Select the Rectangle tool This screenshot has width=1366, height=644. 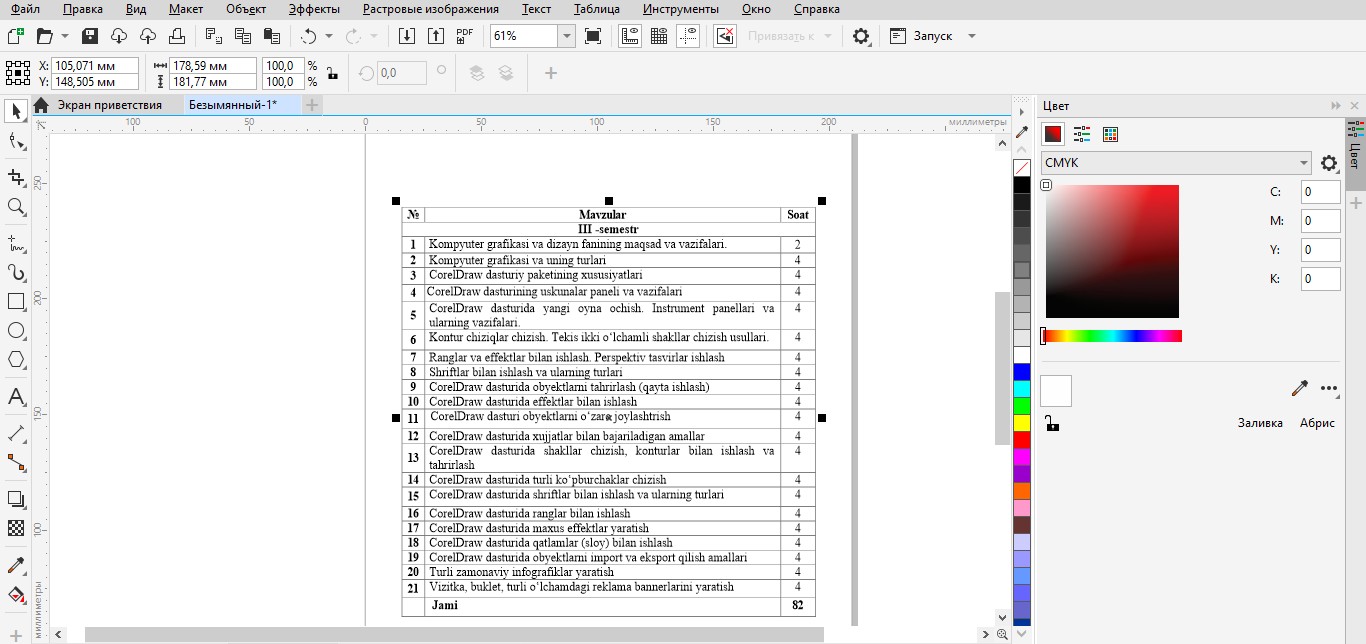[16, 301]
